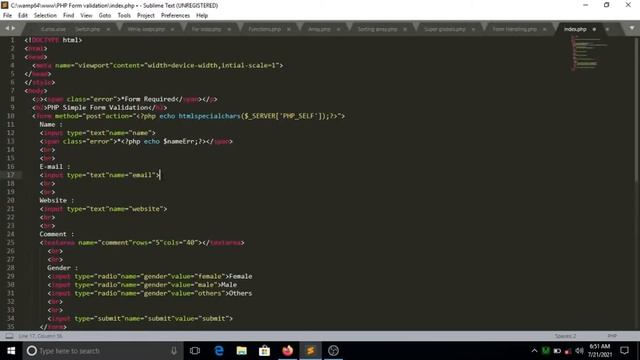Image resolution: width=640 pixels, height=360 pixels.
Task: Open the Edit menu
Action: point(23,16)
